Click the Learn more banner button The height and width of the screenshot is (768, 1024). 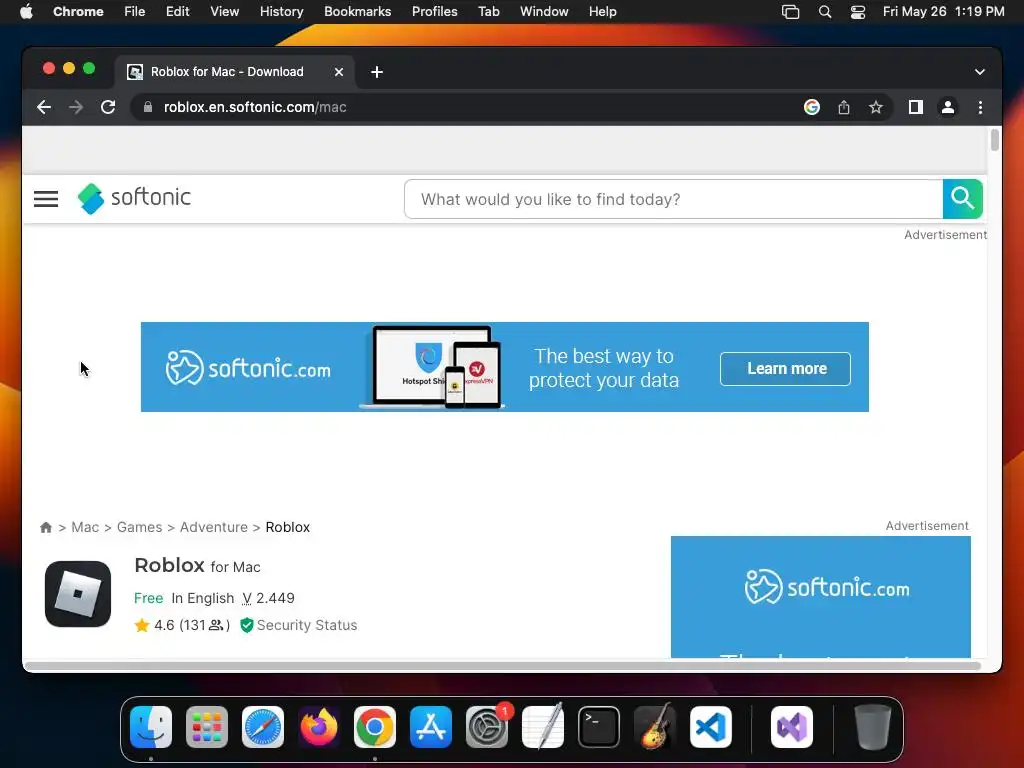point(786,369)
